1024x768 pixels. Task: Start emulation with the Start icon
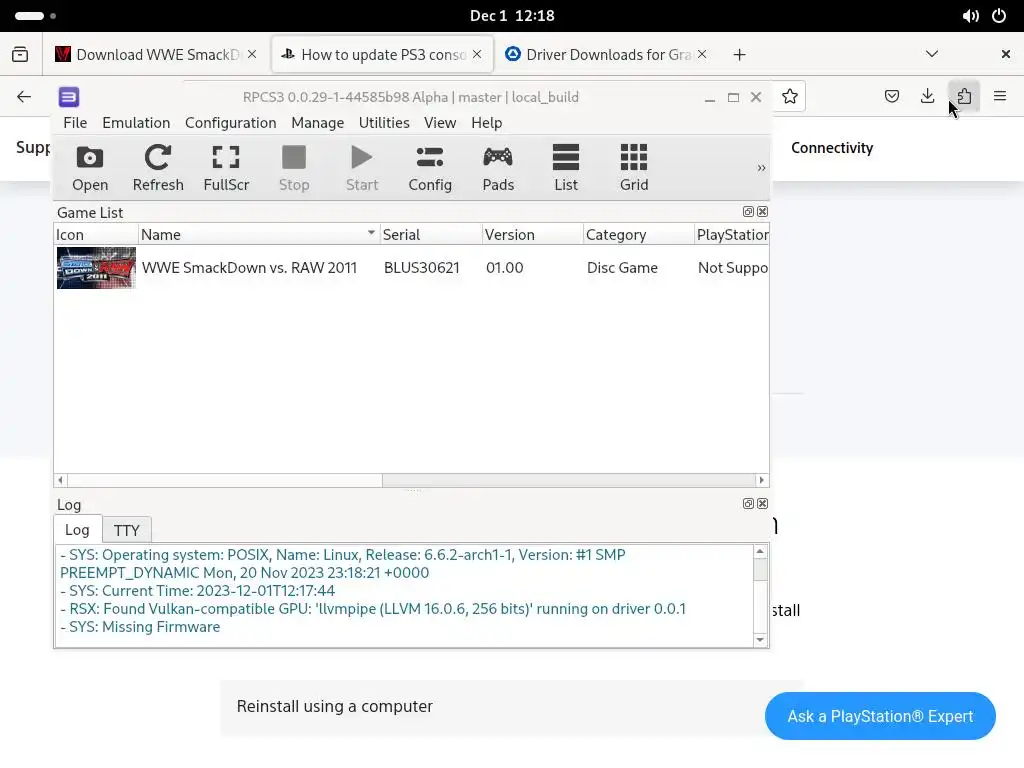(362, 168)
